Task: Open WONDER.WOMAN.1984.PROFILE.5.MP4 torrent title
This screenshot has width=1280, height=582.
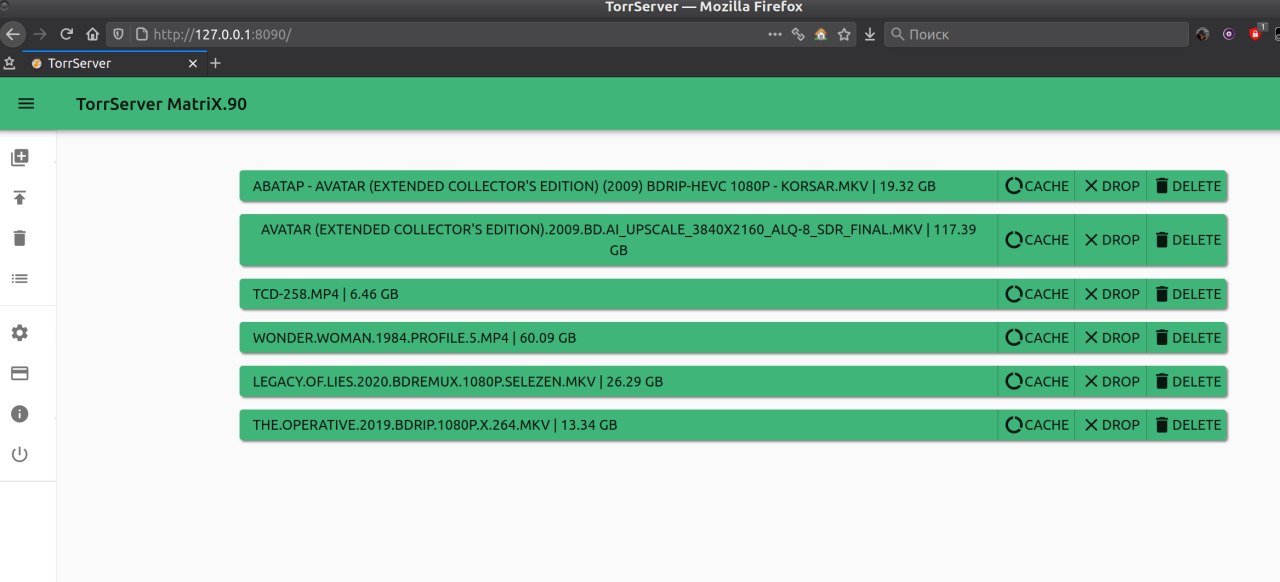Action: pyautogui.click(x=618, y=338)
